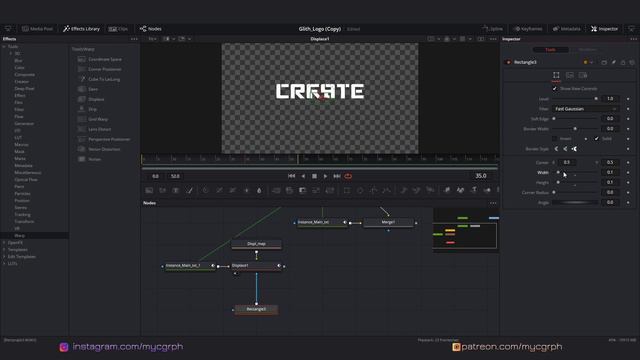Image resolution: width=640 pixels, height=360 pixels.
Task: Open Rectangle3 tile color dropdown arrow
Action: tap(591, 62)
